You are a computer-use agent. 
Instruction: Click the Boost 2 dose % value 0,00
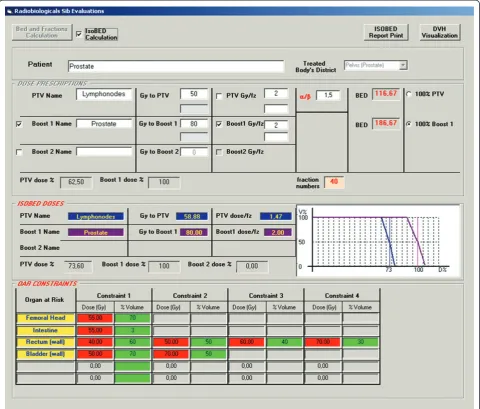point(252,266)
